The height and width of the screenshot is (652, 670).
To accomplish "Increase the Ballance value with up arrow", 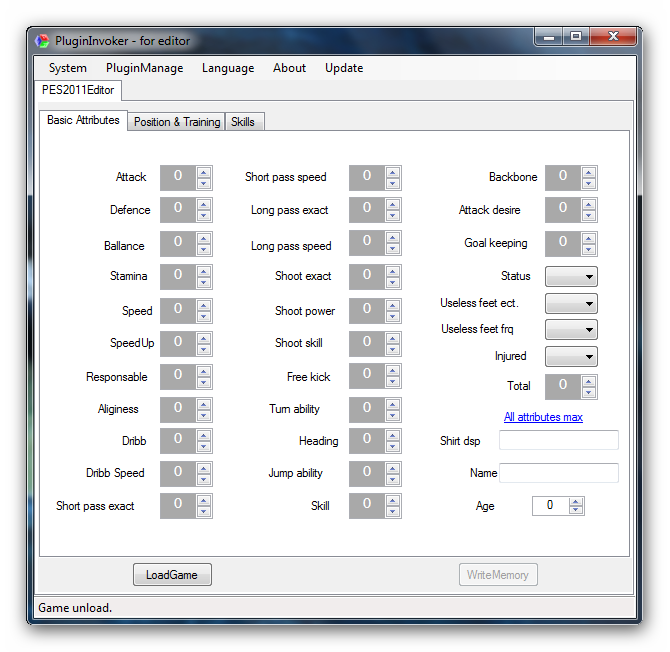I will (204, 239).
